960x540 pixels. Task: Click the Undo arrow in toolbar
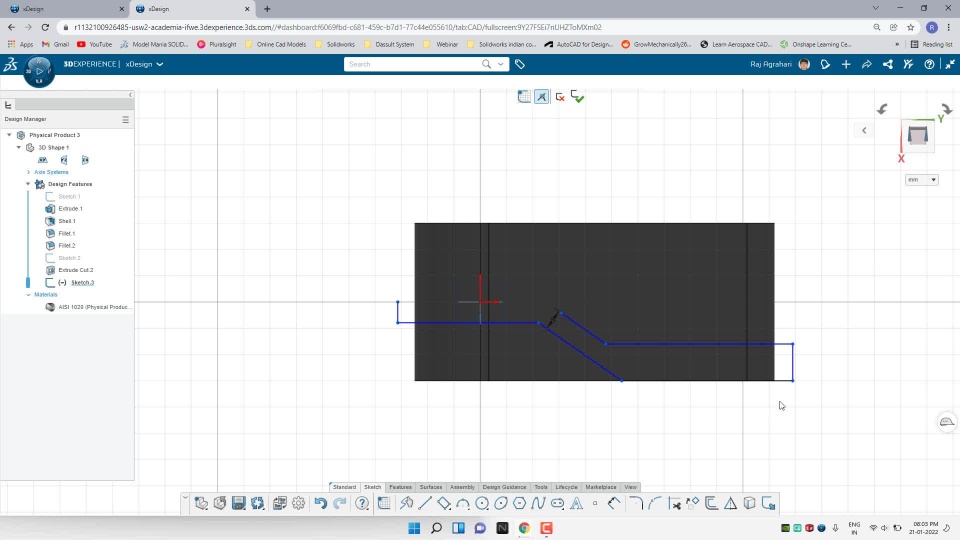320,503
